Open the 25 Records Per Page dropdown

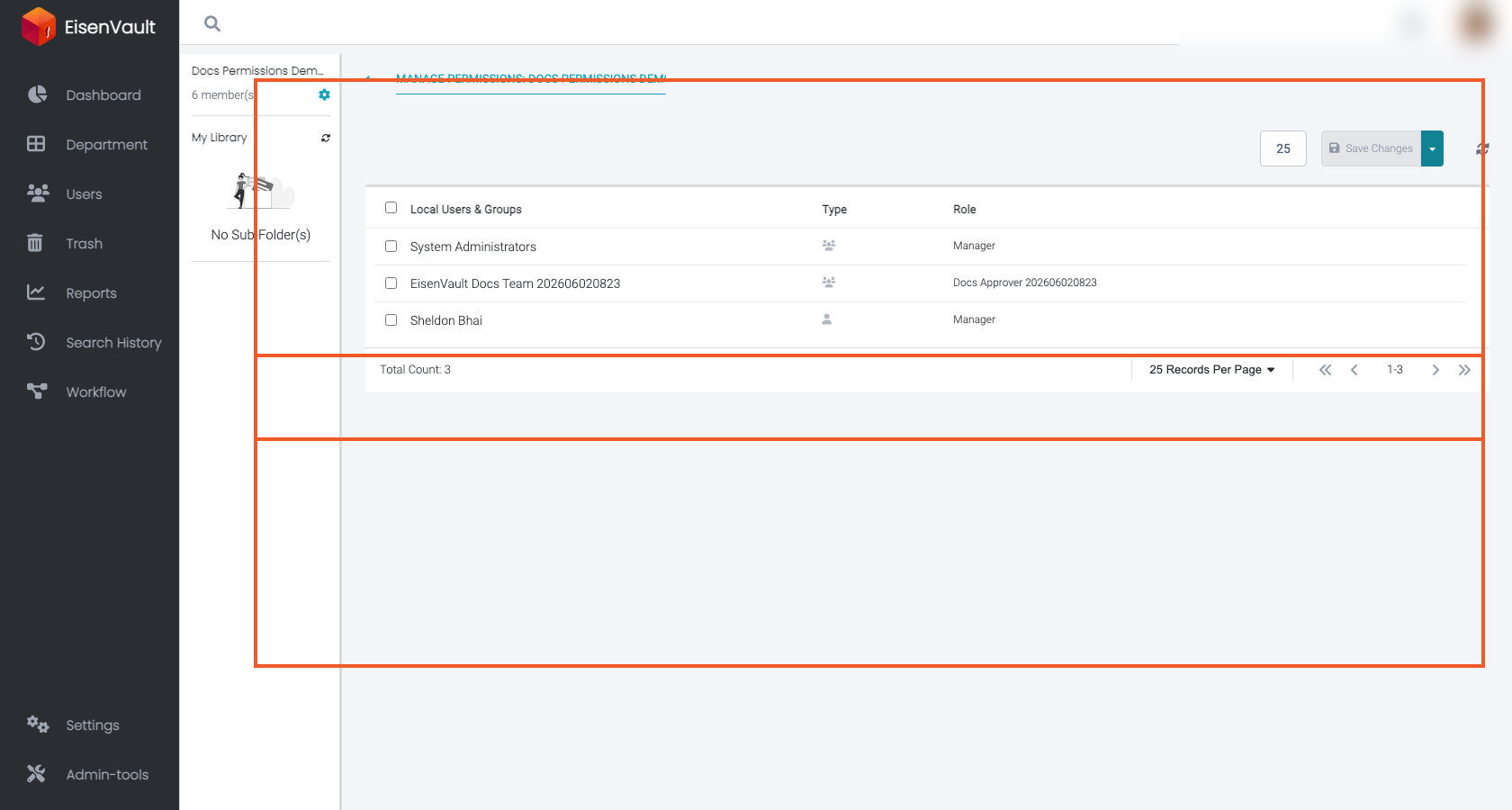click(x=1211, y=370)
